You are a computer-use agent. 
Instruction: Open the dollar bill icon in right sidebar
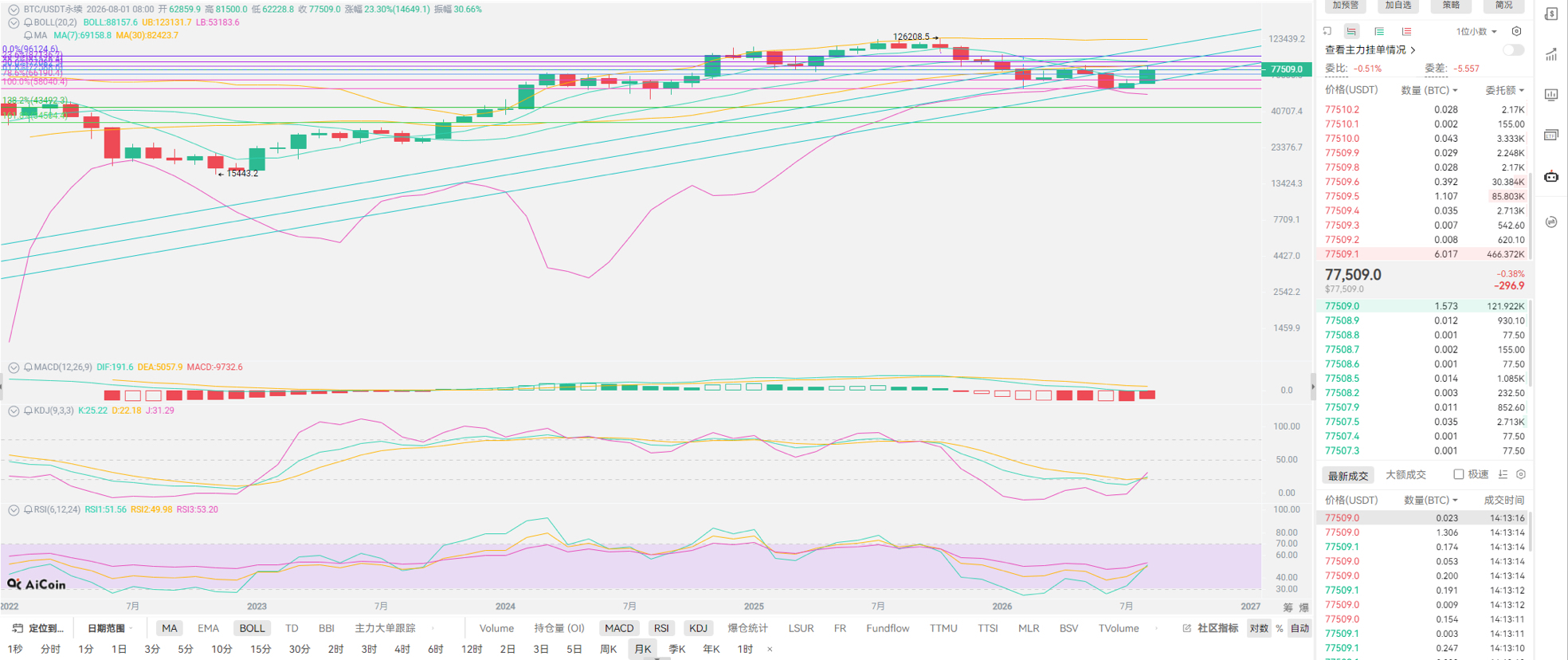tap(1551, 14)
